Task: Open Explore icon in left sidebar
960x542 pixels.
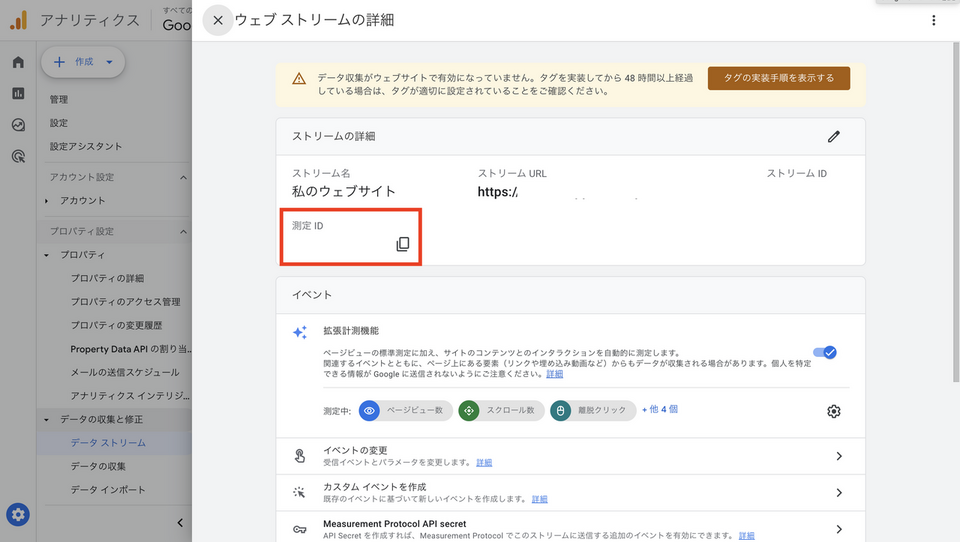Action: [x=18, y=125]
